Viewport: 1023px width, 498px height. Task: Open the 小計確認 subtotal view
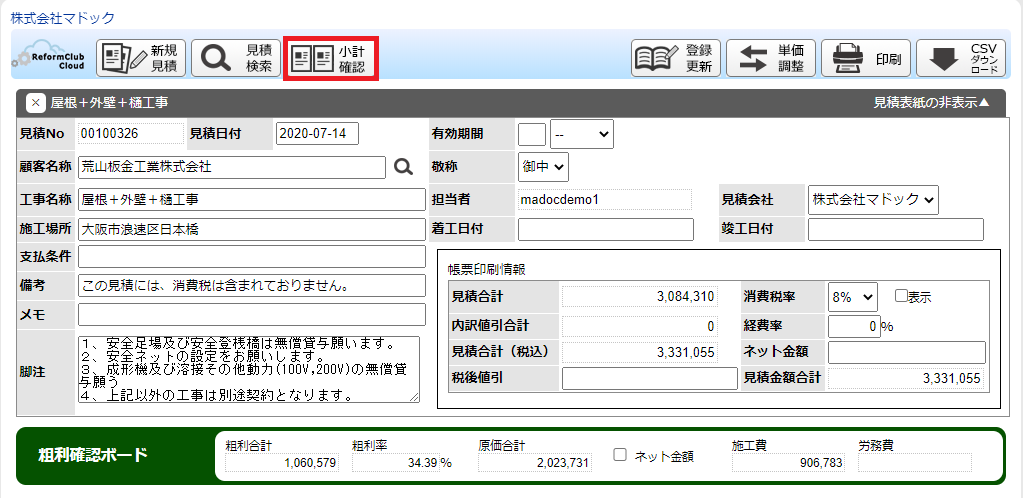point(328,58)
